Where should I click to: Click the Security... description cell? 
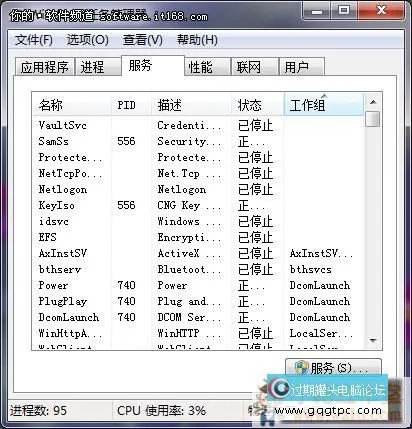pos(189,141)
